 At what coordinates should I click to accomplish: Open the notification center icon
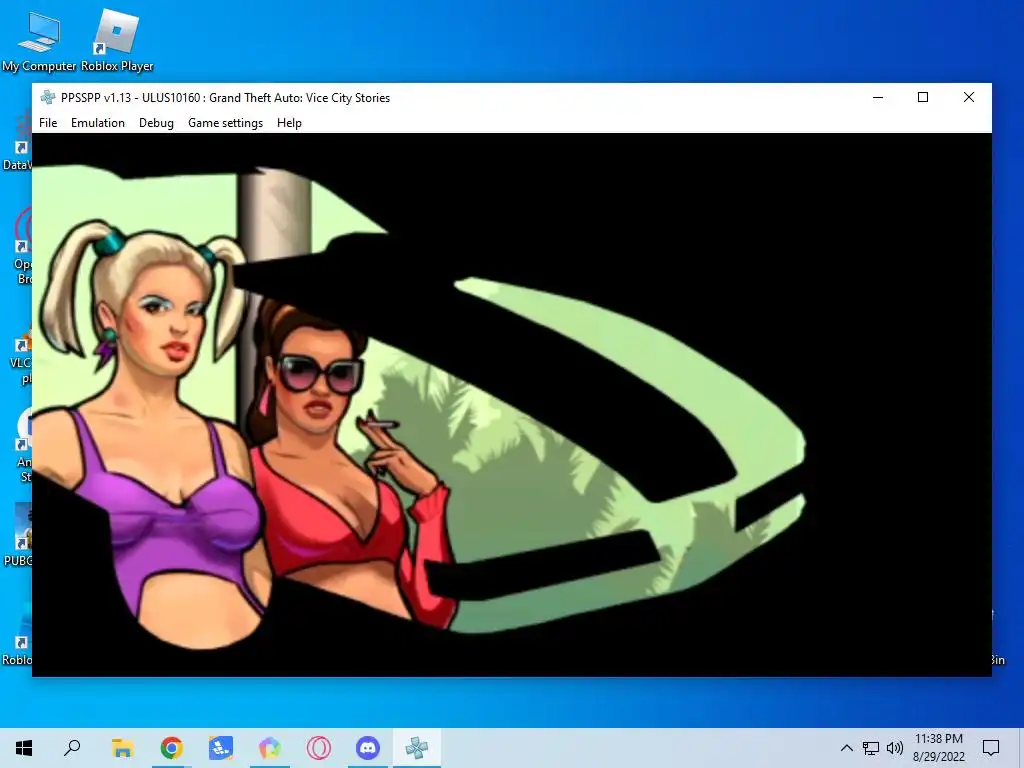point(991,748)
